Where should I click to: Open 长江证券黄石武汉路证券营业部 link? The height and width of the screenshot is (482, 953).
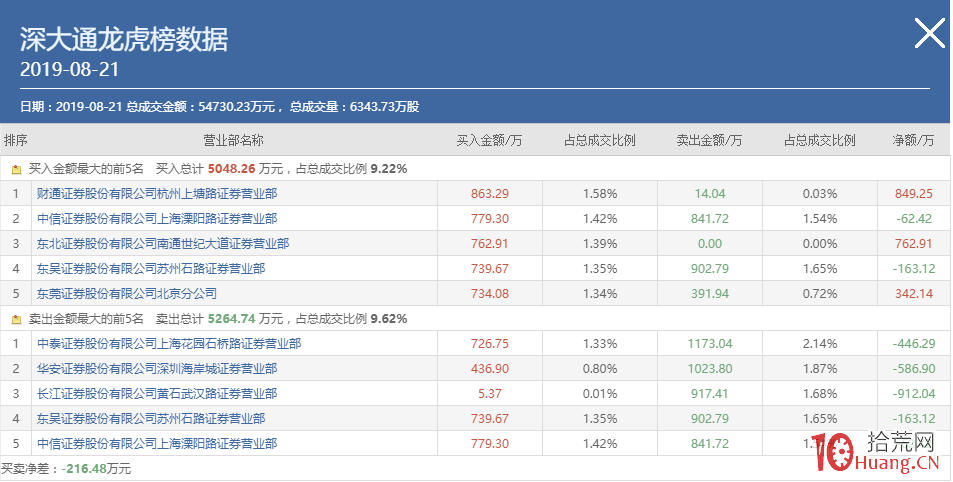[x=157, y=394]
